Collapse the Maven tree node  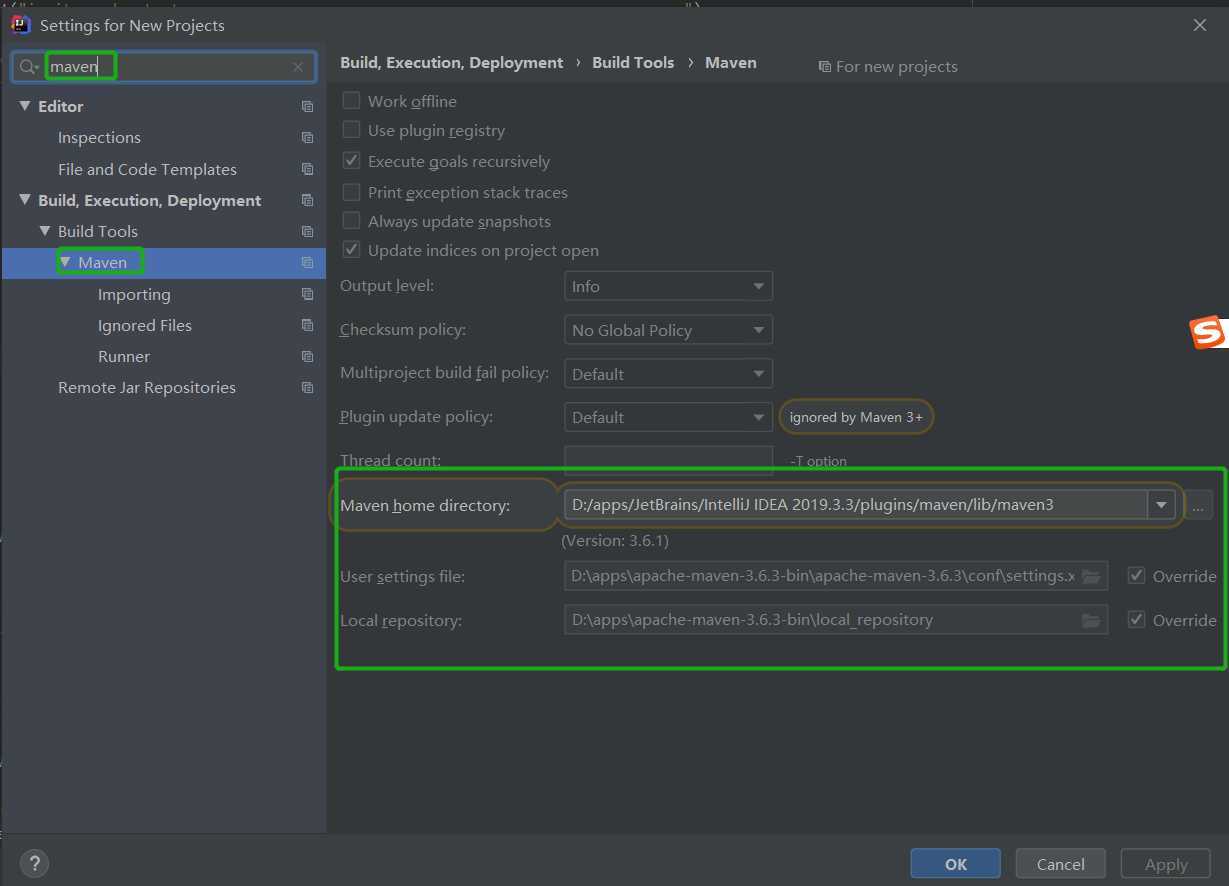(x=65, y=263)
